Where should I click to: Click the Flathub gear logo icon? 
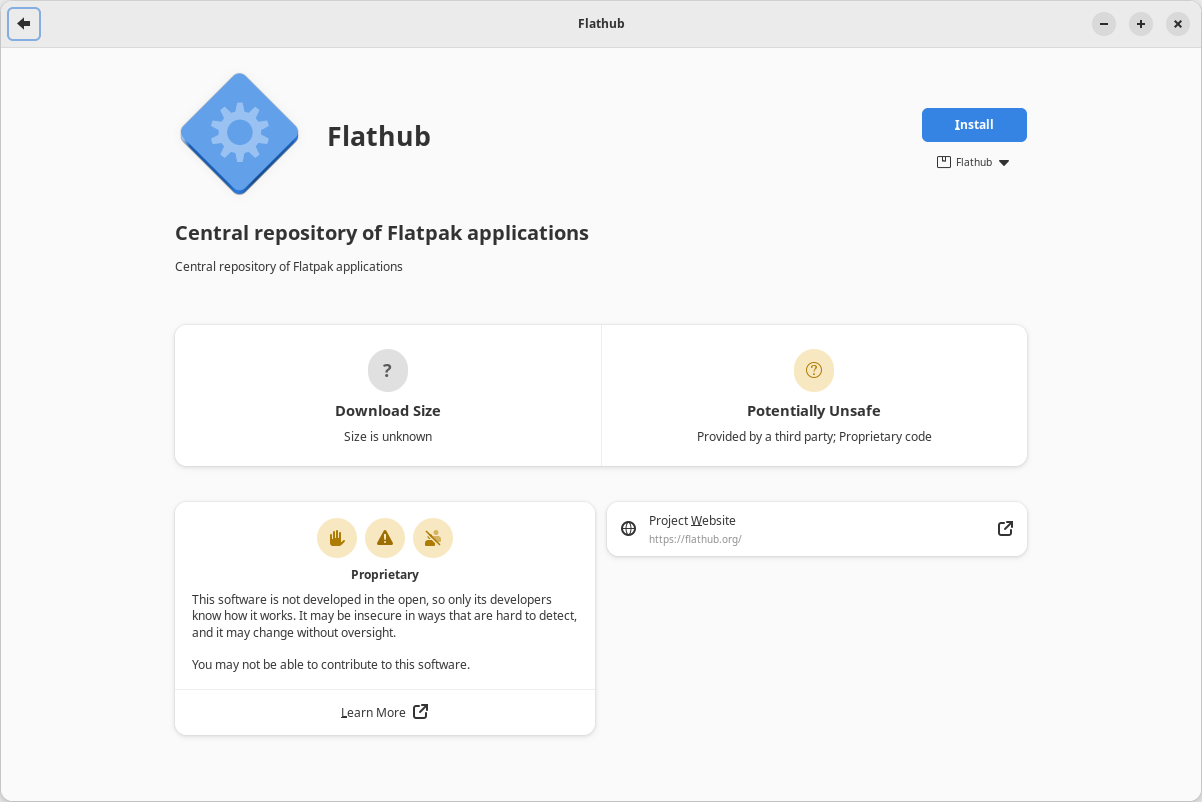click(238, 132)
